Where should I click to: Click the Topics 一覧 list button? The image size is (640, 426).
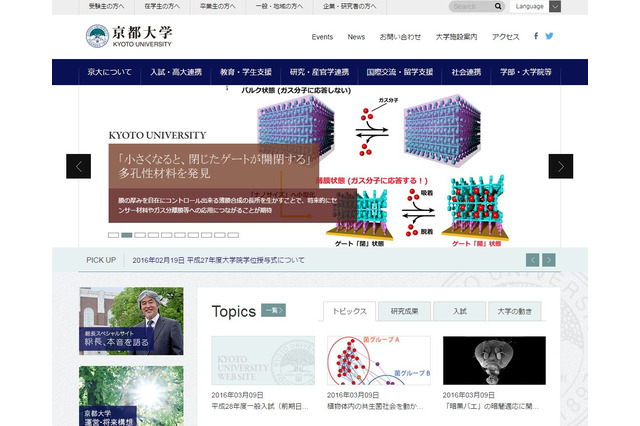273,311
